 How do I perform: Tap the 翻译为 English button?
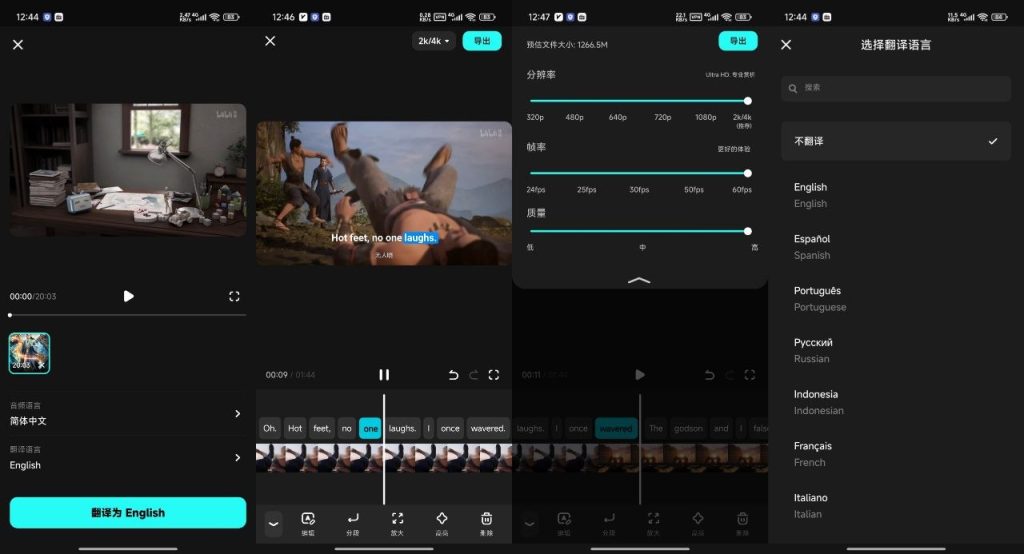click(x=128, y=513)
